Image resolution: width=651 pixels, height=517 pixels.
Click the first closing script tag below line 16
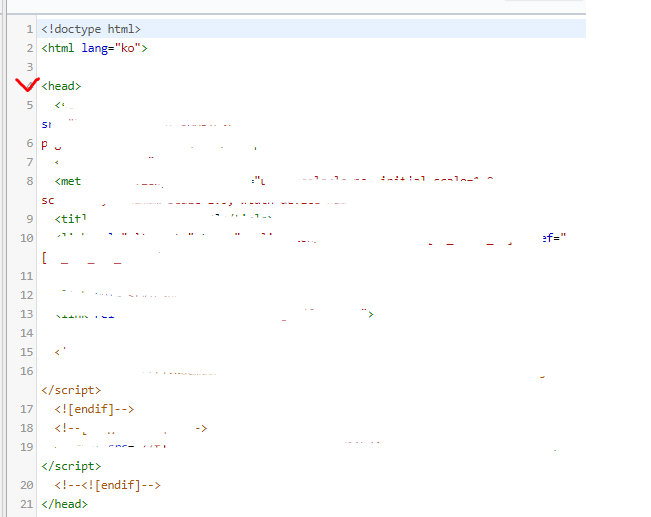(x=71, y=390)
